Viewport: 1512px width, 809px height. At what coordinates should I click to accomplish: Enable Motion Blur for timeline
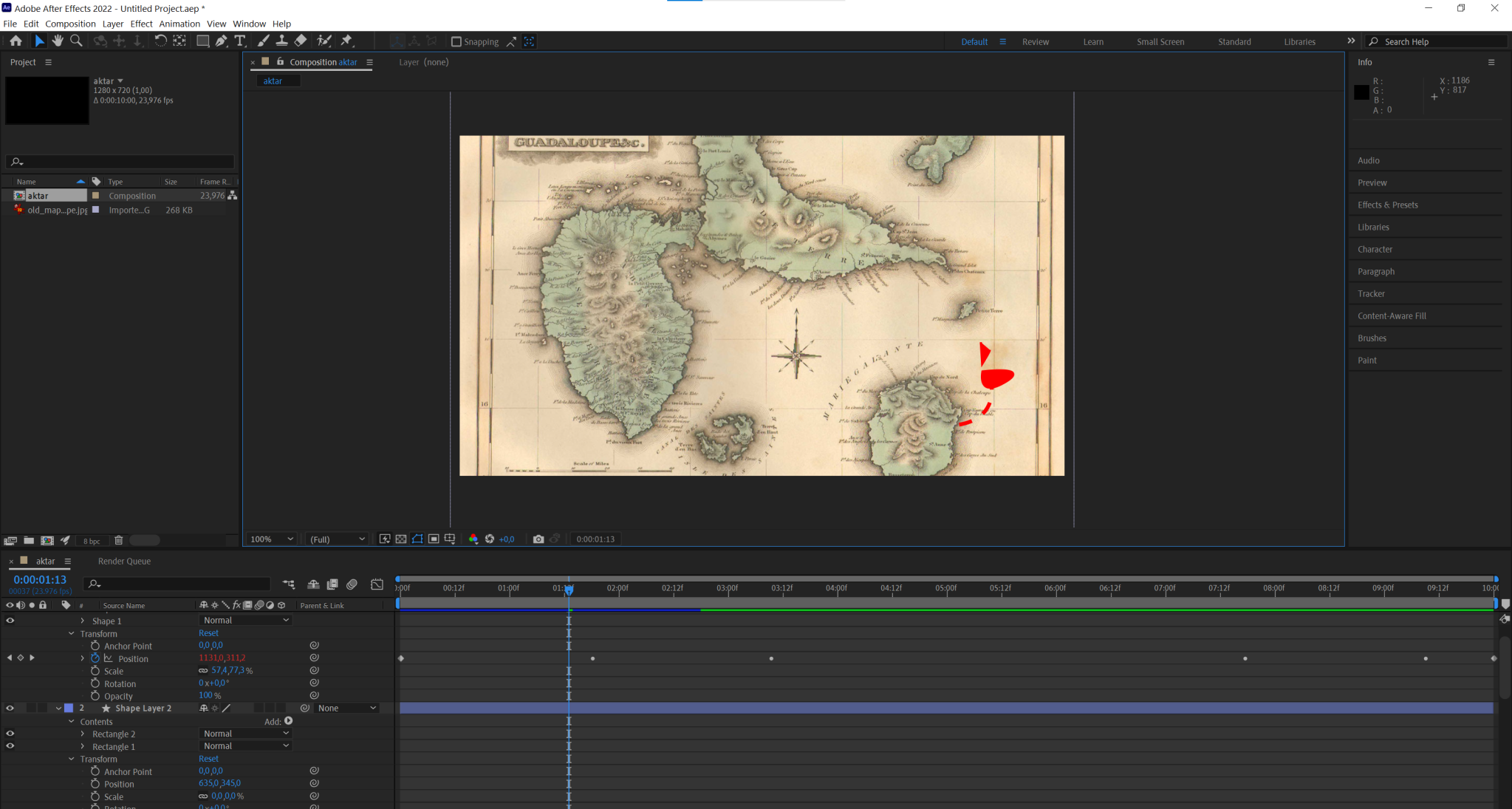pos(352,584)
